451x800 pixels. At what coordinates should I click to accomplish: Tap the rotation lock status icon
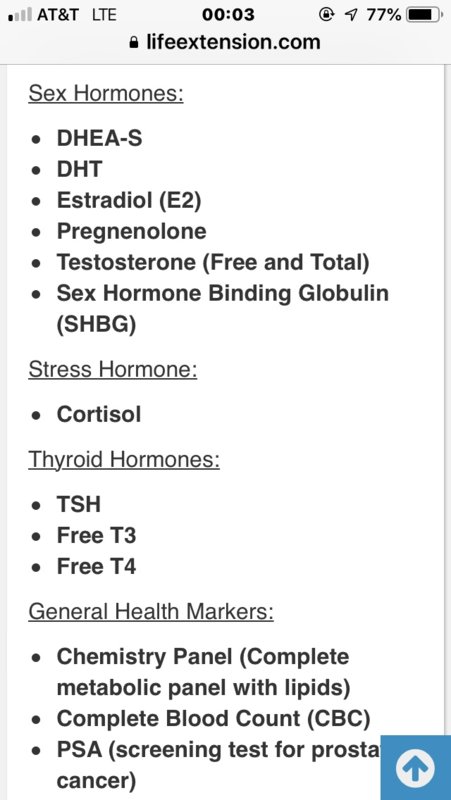pyautogui.click(x=327, y=15)
